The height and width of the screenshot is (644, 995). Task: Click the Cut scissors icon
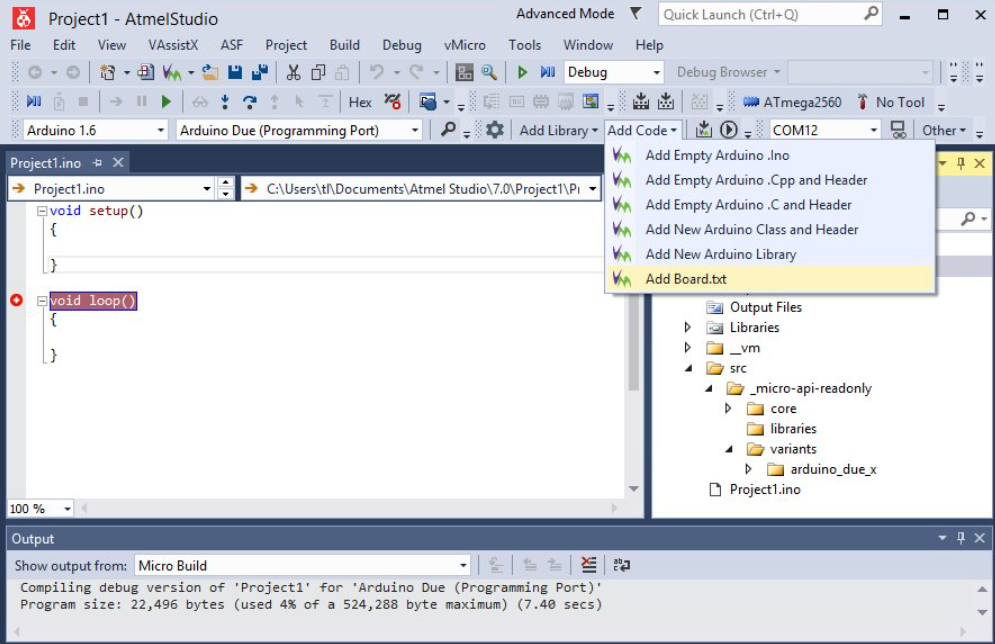[293, 72]
